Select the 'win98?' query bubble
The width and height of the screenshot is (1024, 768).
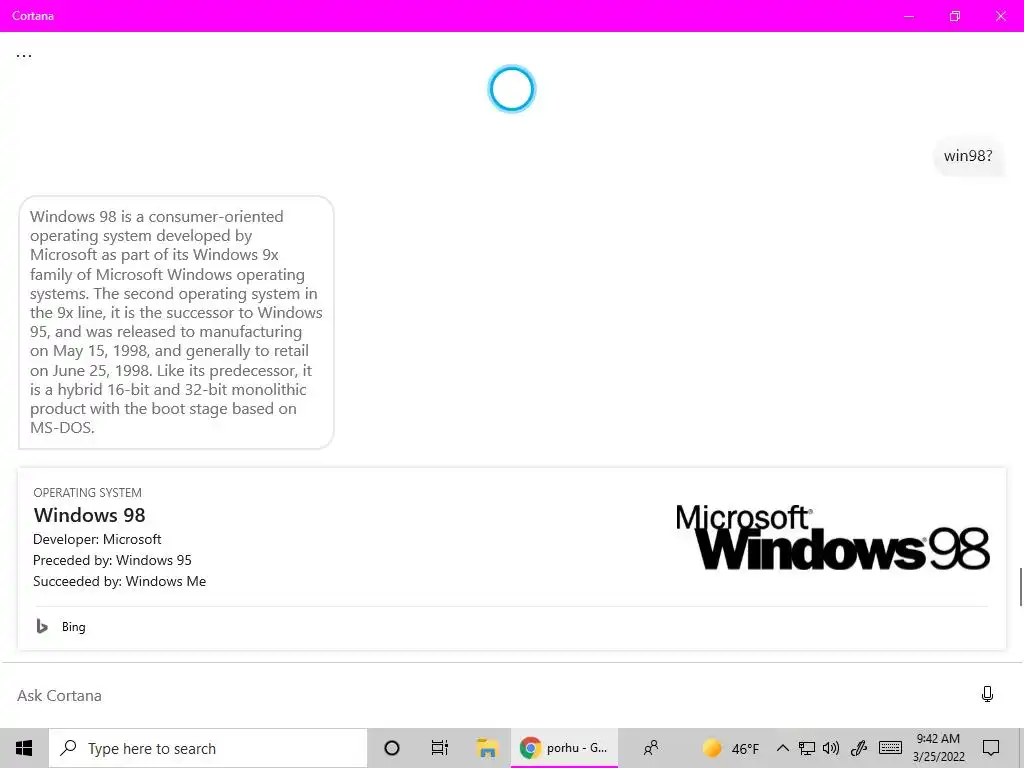(968, 155)
